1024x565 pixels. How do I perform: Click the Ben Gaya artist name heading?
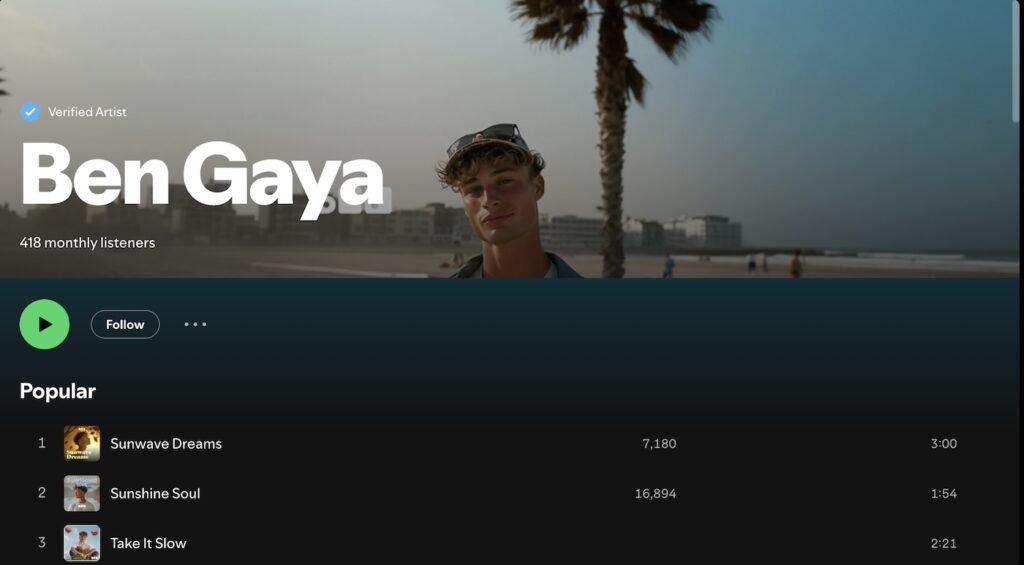pyautogui.click(x=202, y=176)
